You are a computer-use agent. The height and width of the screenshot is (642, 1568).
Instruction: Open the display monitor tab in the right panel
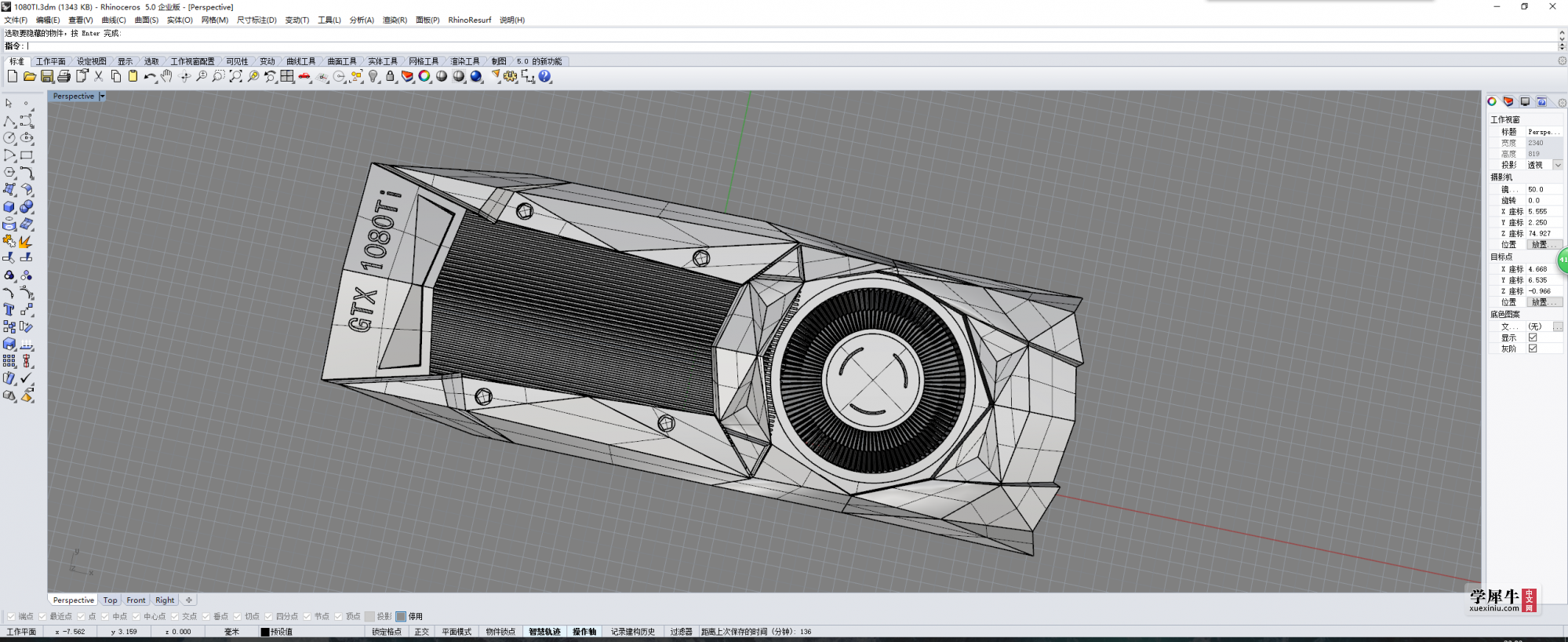tap(1525, 101)
